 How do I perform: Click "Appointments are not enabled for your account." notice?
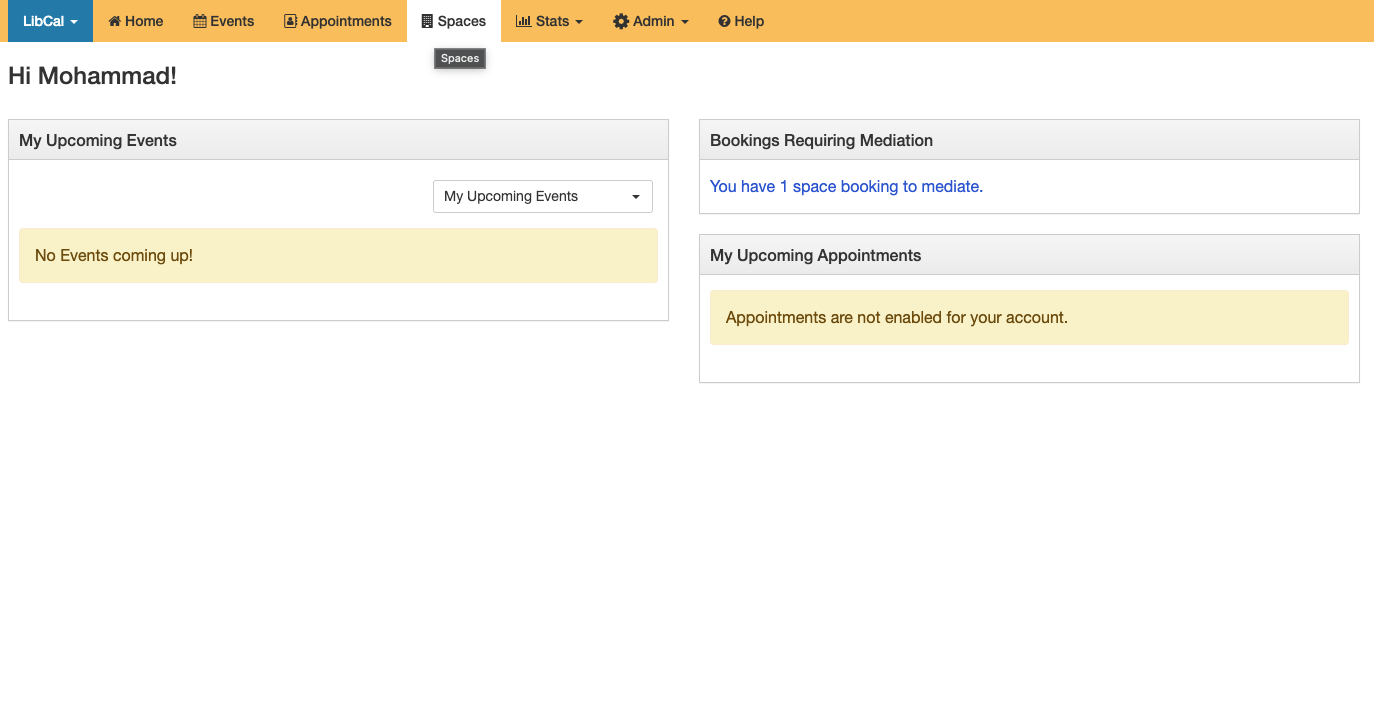[1029, 317]
